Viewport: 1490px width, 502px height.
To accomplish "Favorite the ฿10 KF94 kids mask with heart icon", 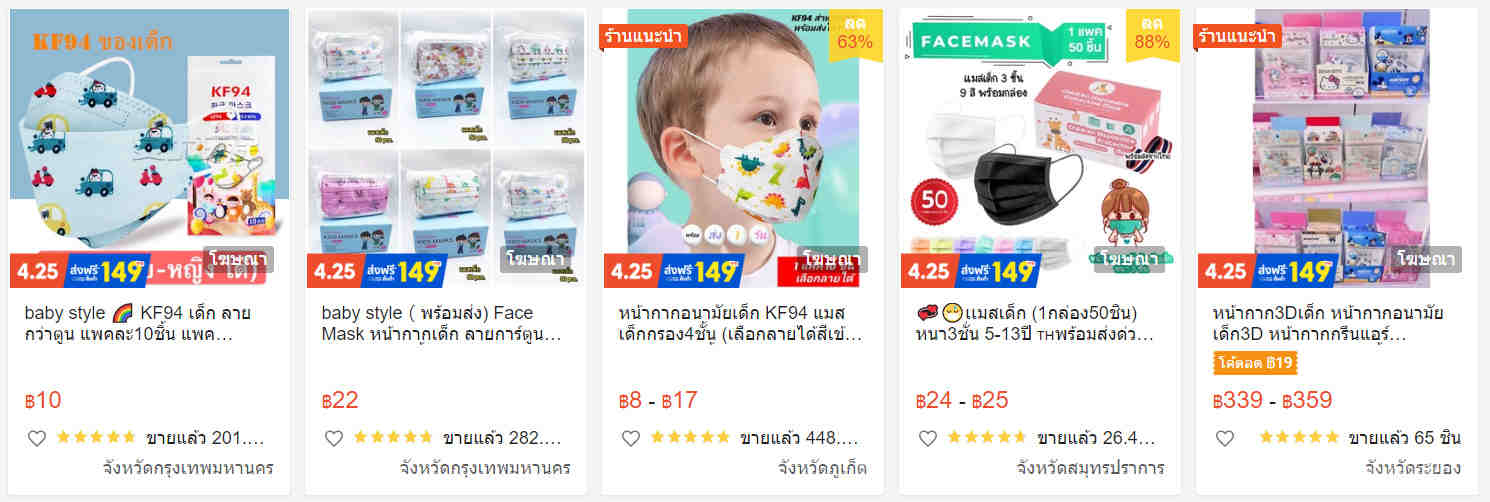I will pos(37,438).
